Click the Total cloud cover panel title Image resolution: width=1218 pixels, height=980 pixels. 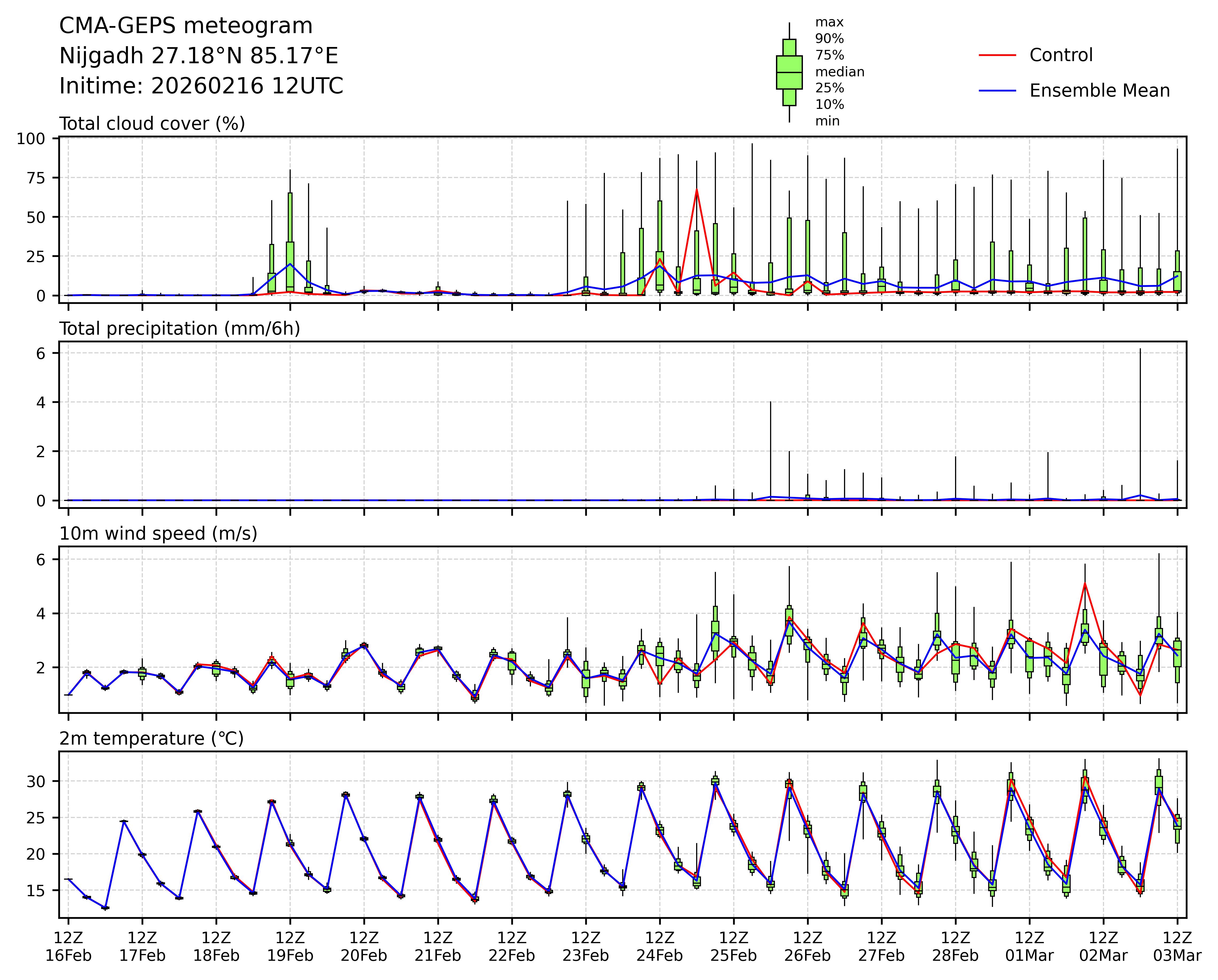tap(152, 124)
